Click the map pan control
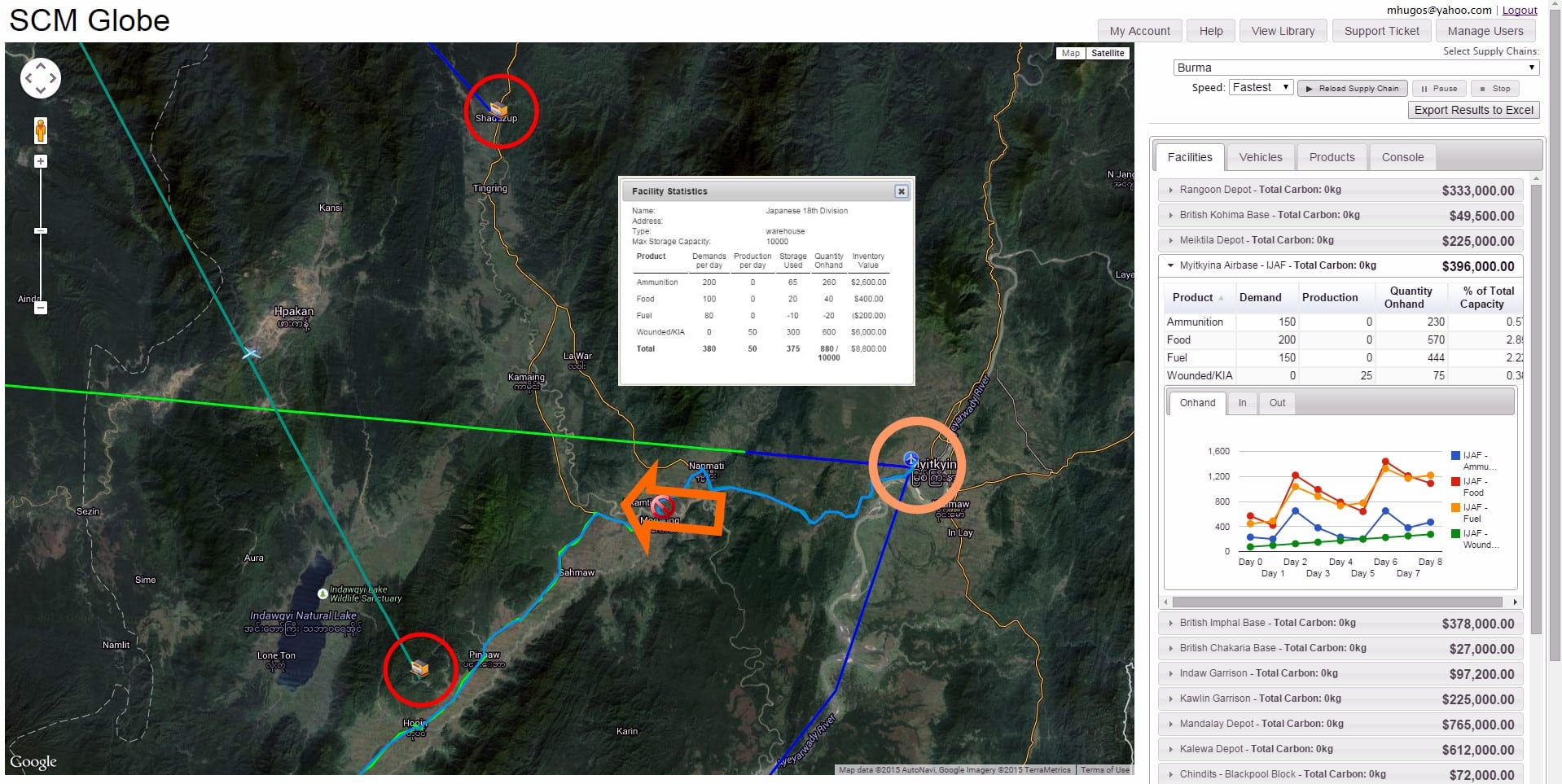Image resolution: width=1562 pixels, height=784 pixels. [41, 78]
